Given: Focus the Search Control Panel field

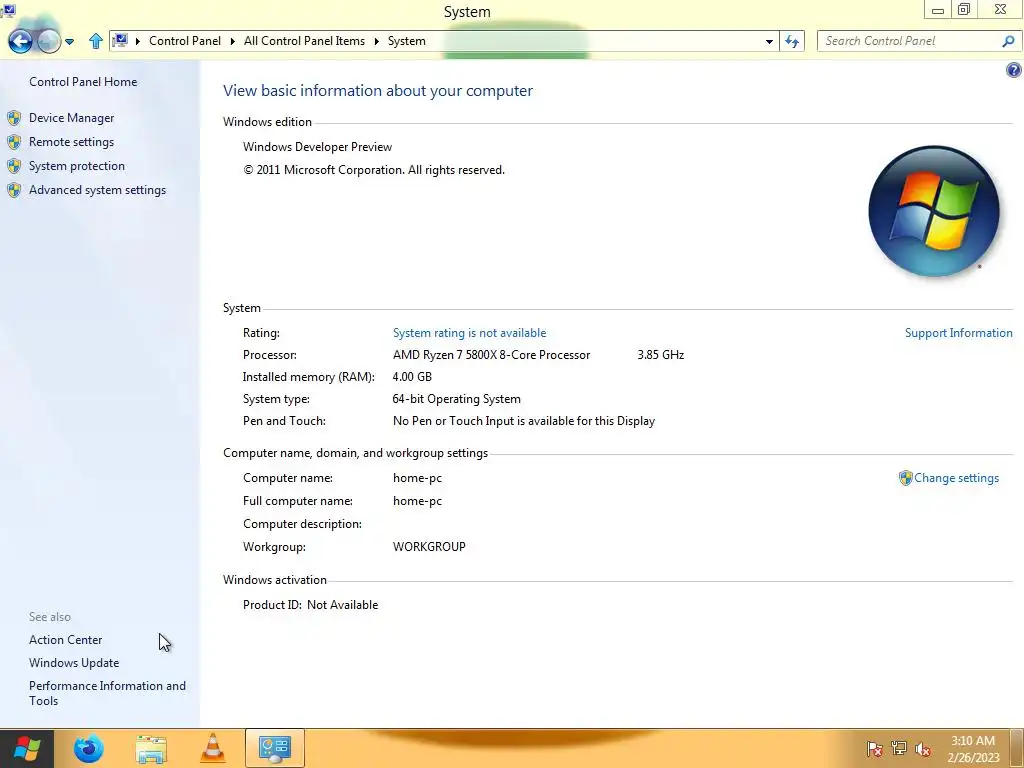Looking at the screenshot, I should coord(910,41).
